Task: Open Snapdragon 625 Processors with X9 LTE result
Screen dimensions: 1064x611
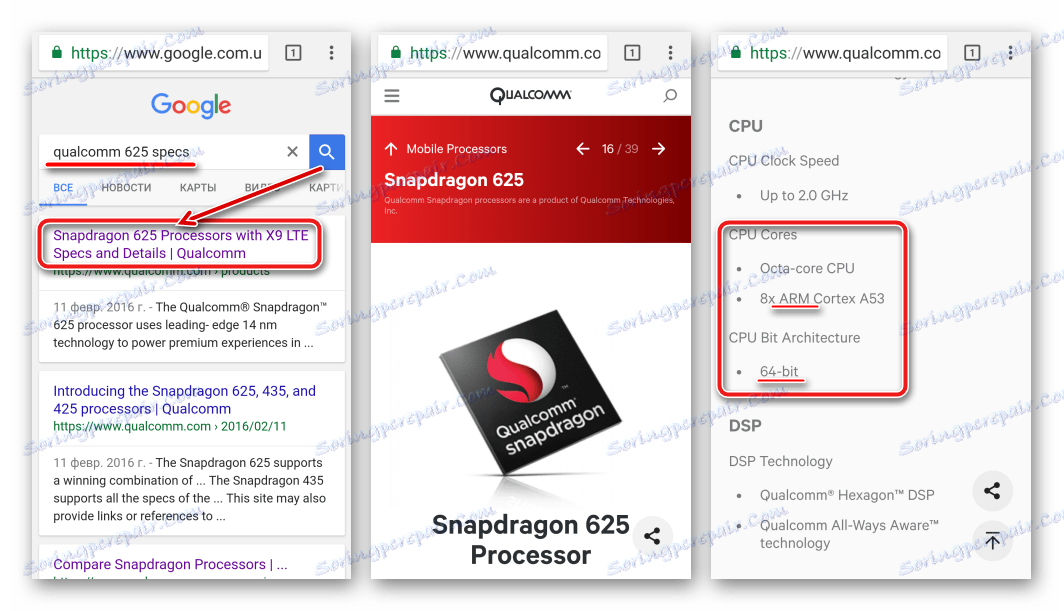Action: (180, 244)
